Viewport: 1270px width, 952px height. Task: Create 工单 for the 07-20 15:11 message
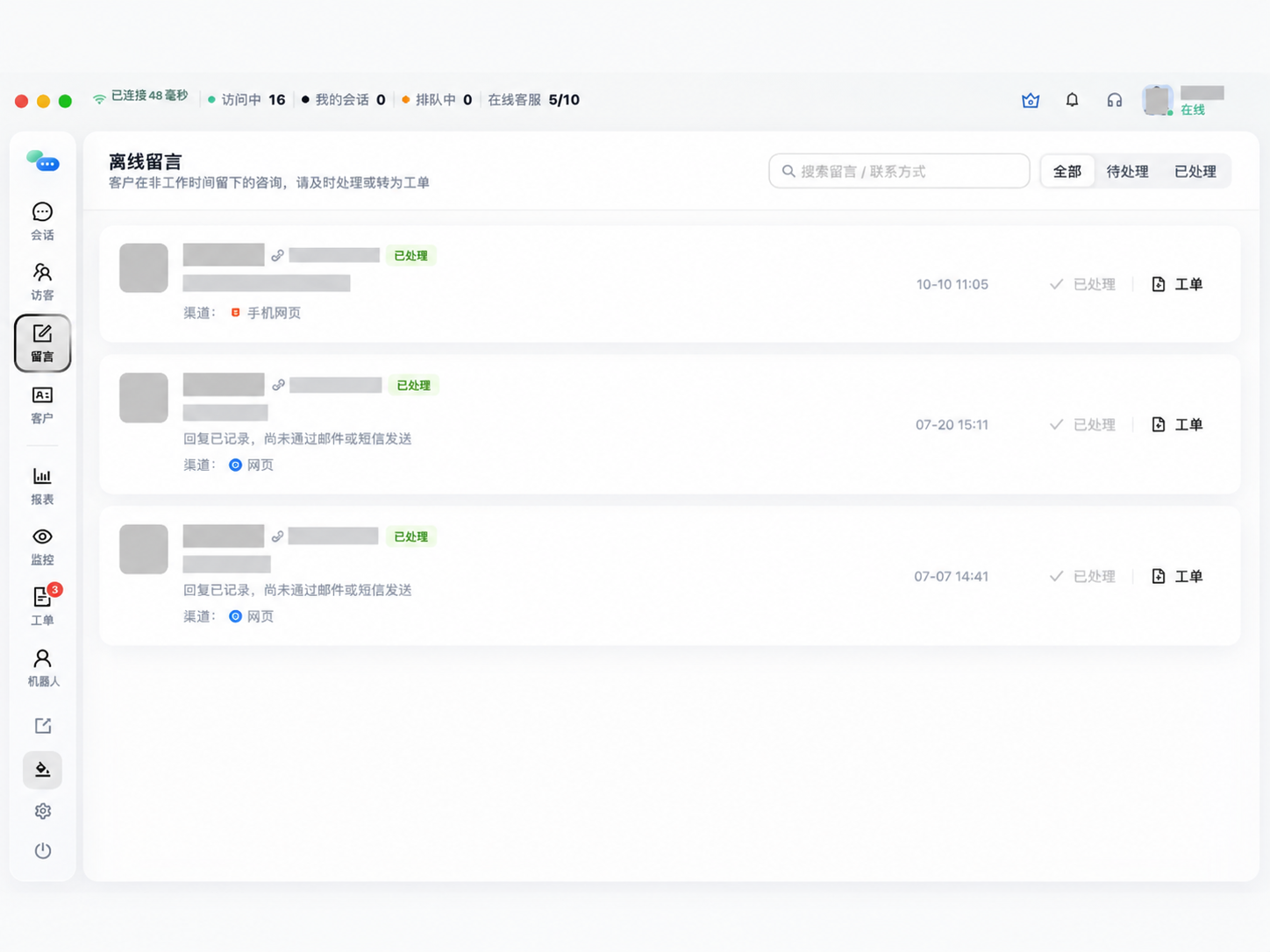pyautogui.click(x=1176, y=424)
